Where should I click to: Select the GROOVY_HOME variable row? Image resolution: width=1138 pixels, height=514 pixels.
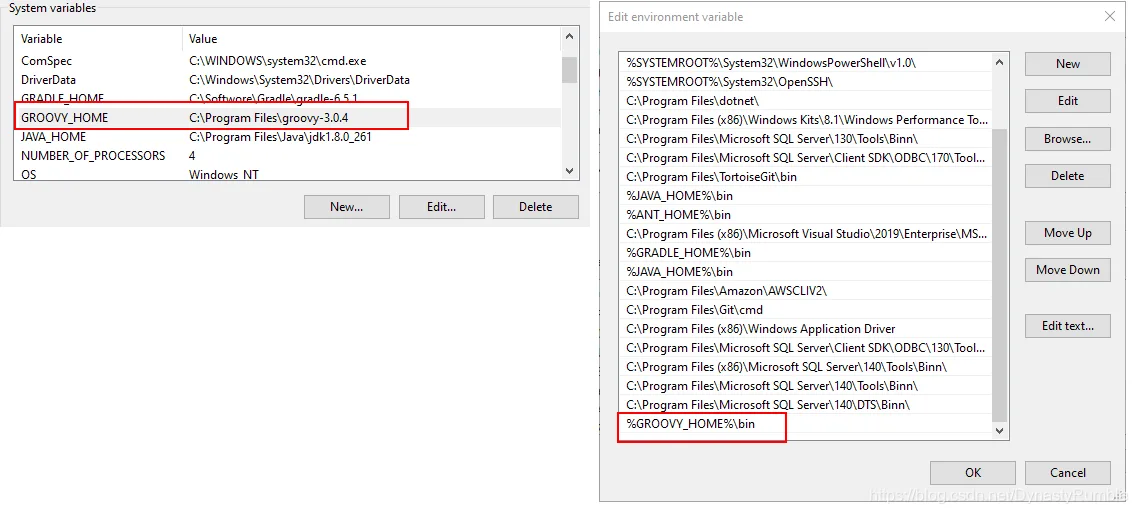[x=287, y=118]
